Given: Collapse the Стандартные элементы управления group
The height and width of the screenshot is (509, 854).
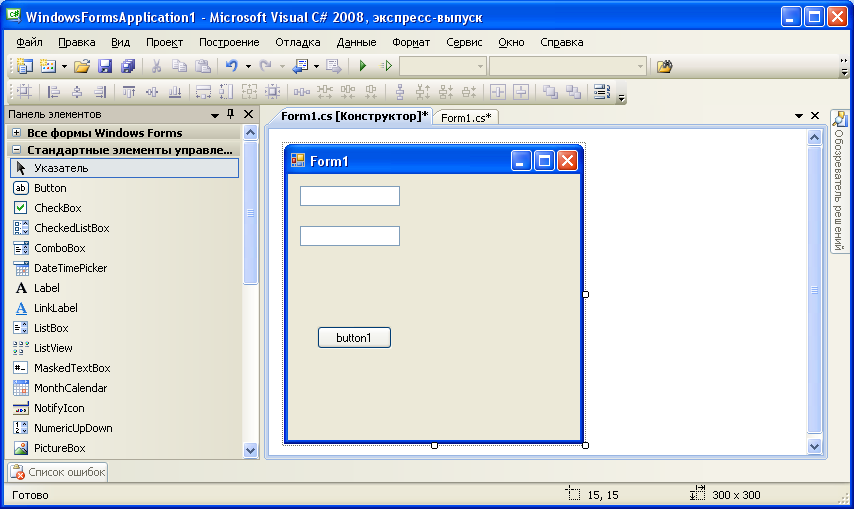Looking at the screenshot, I should click(x=16, y=149).
